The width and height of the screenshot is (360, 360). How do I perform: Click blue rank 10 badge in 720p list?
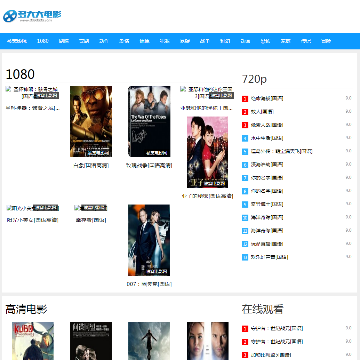(x=245, y=217)
